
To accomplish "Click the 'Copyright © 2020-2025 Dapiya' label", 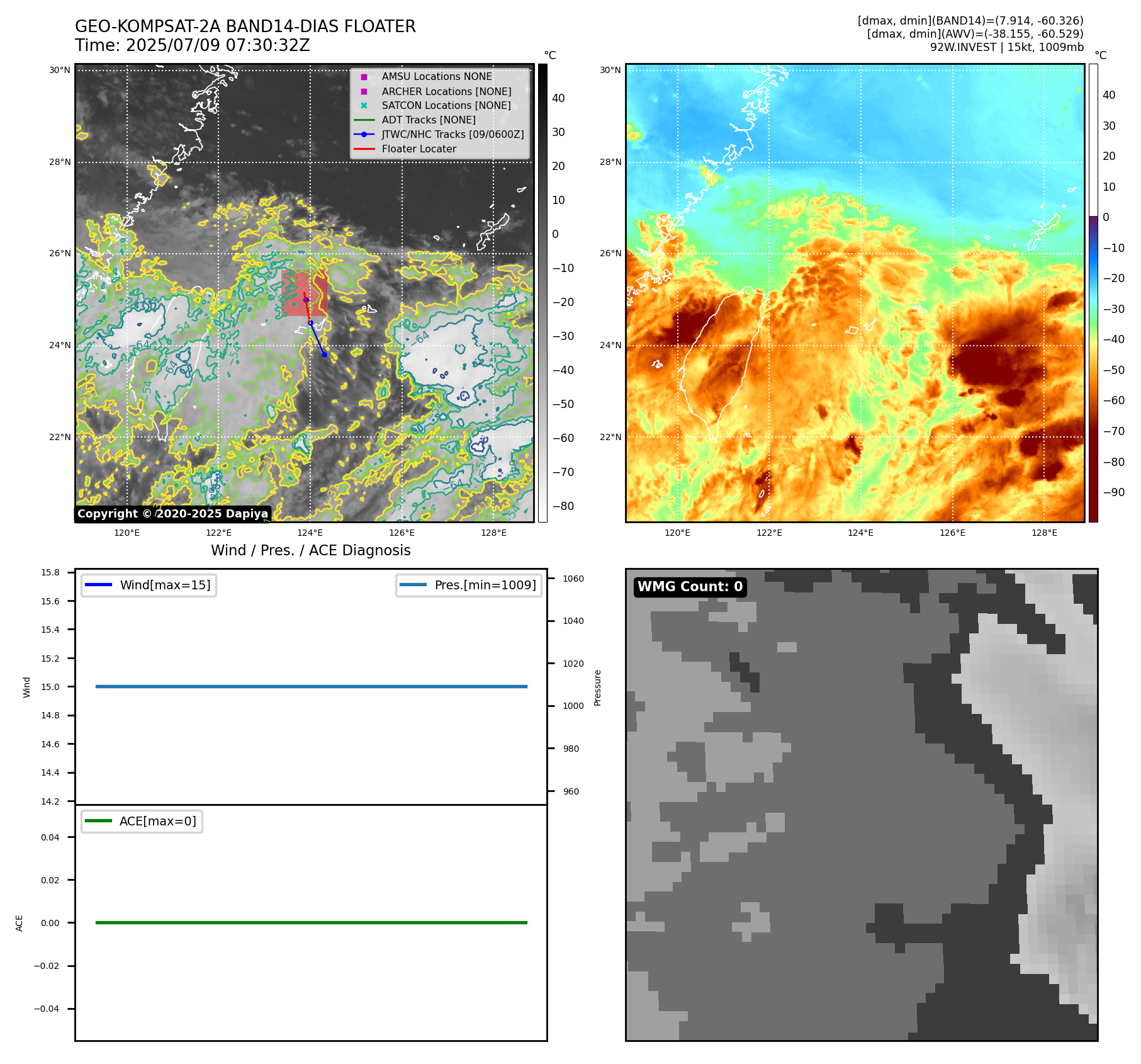I will point(172,514).
